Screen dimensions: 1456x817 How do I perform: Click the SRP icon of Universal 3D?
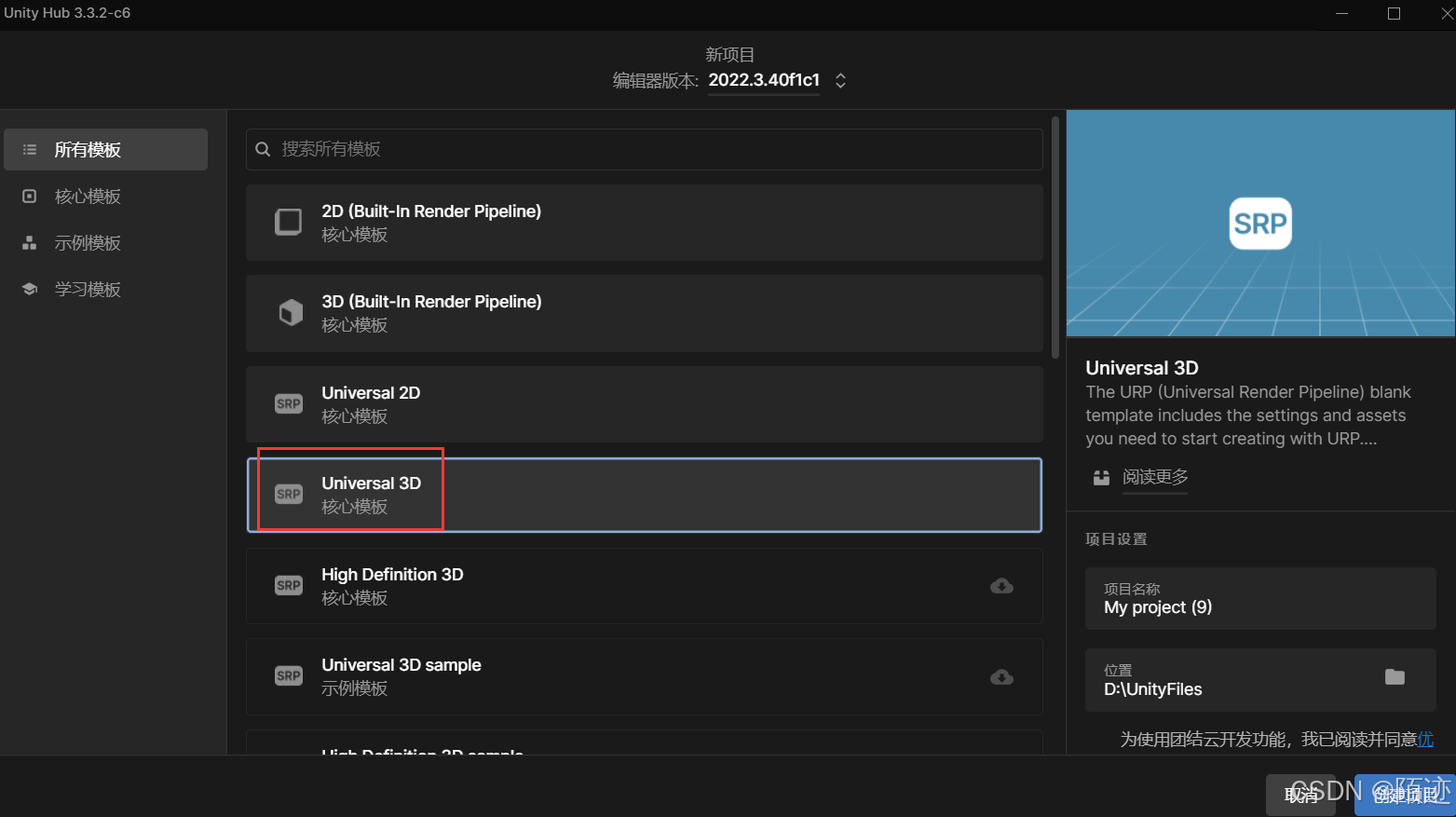(289, 494)
